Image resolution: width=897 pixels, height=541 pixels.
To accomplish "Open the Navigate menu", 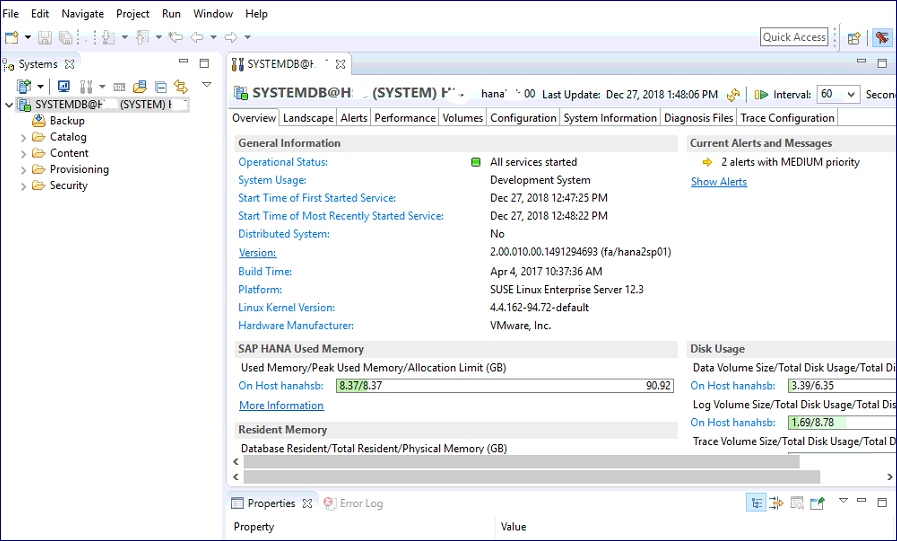I will coord(82,14).
